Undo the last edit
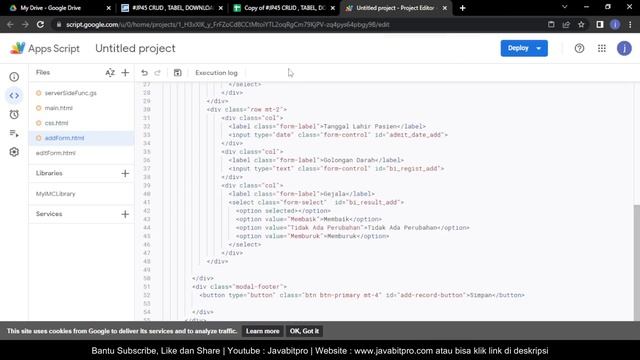Screen dimensions: 640x360 144,73
